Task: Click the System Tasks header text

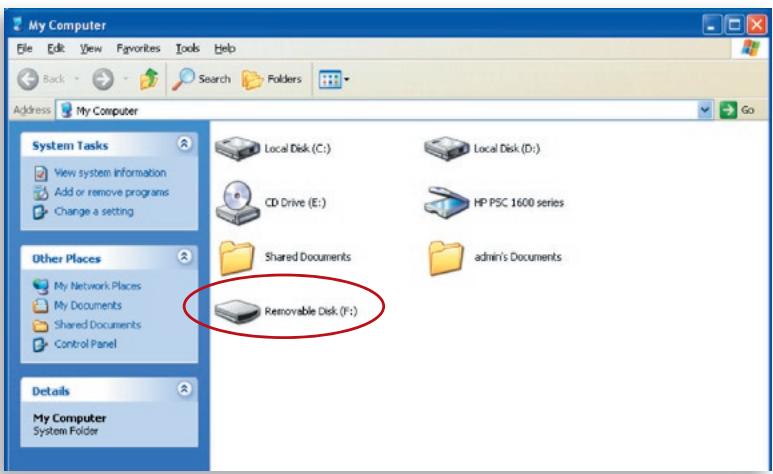Action: (x=70, y=146)
